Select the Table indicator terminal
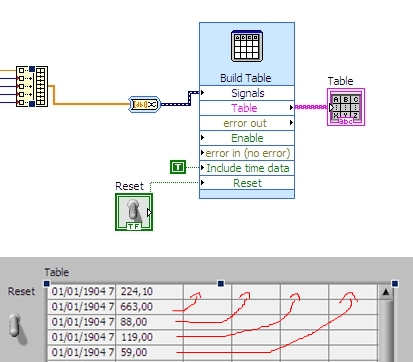The height and width of the screenshot is (362, 413). 346,107
